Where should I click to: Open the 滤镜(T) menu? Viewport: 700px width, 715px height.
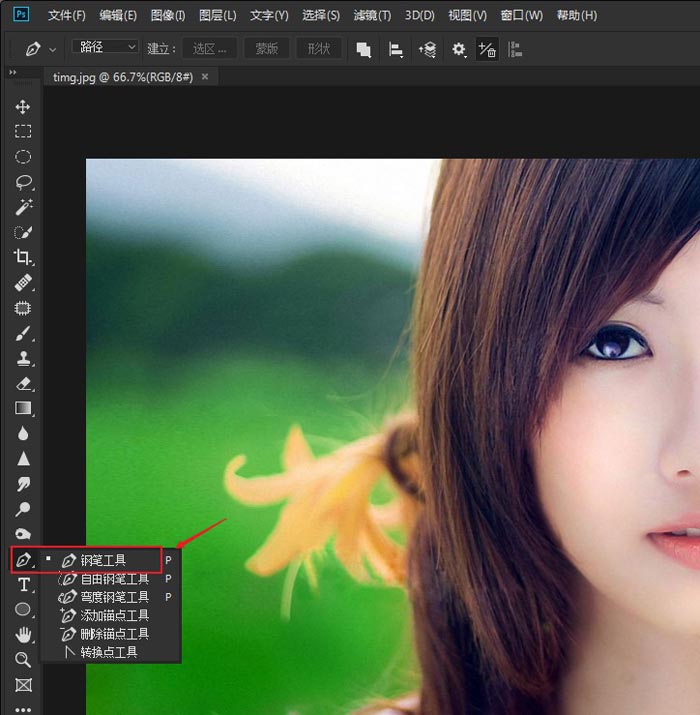tap(373, 15)
